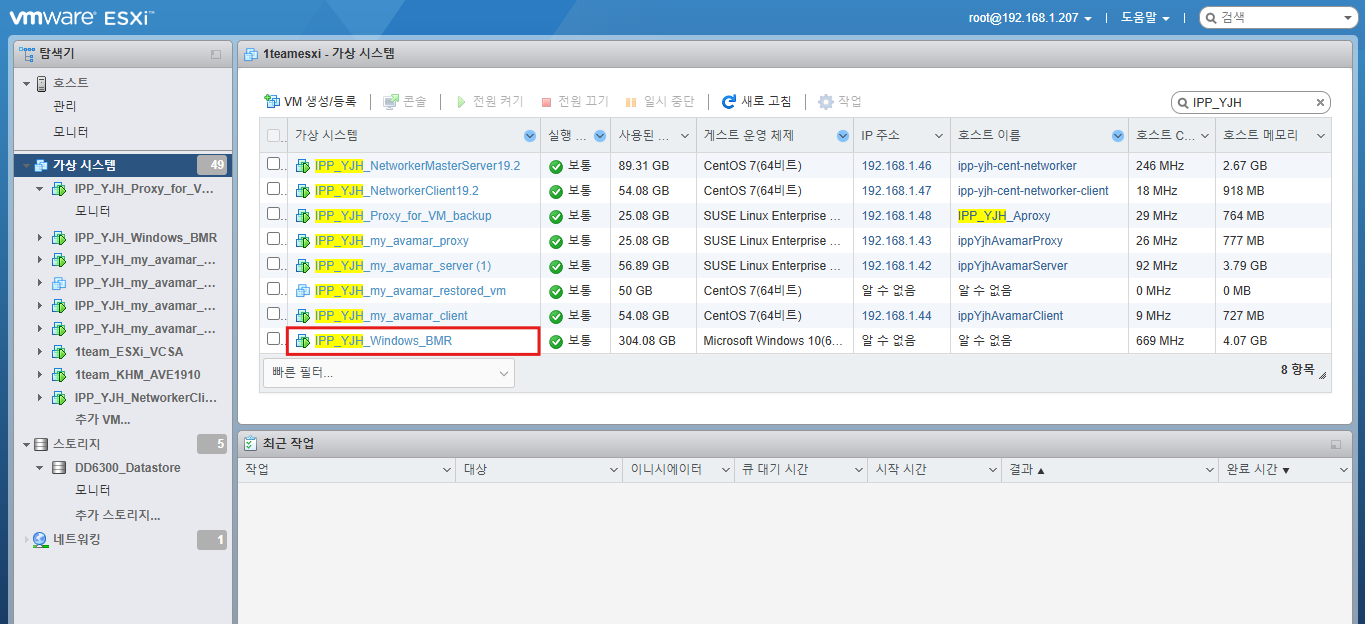Click 추가 VM... in the navigator
Screen dimensions: 1365x624
coord(103,419)
